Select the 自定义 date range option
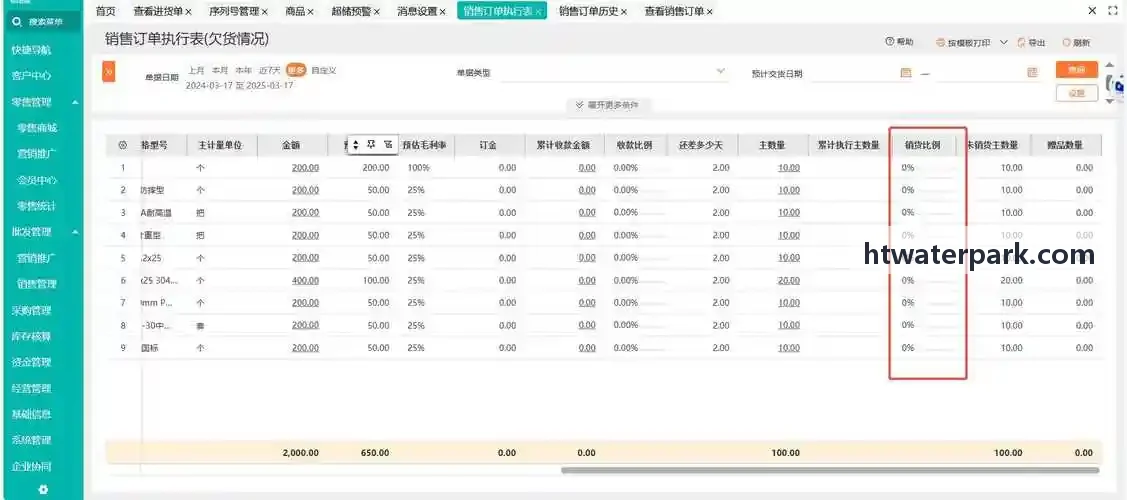The height and width of the screenshot is (500, 1127). [x=324, y=70]
